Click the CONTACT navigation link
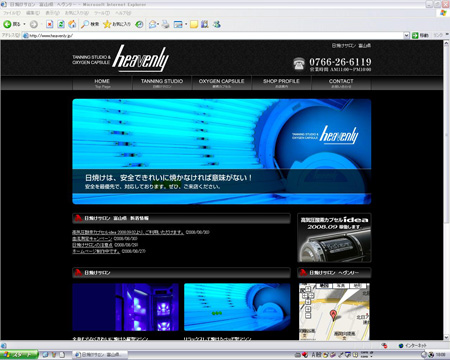This screenshot has width=450, height=360. (x=341, y=83)
